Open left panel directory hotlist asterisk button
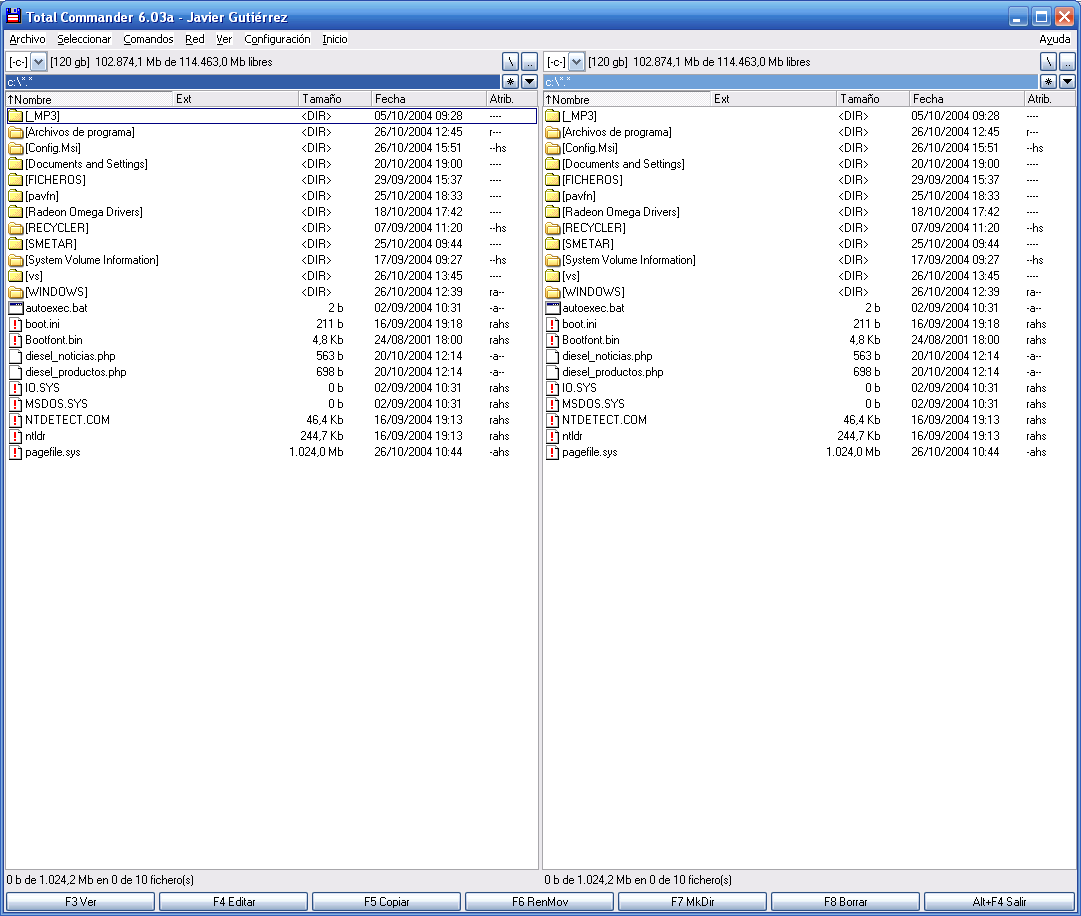The image size is (1081, 916). (x=510, y=81)
